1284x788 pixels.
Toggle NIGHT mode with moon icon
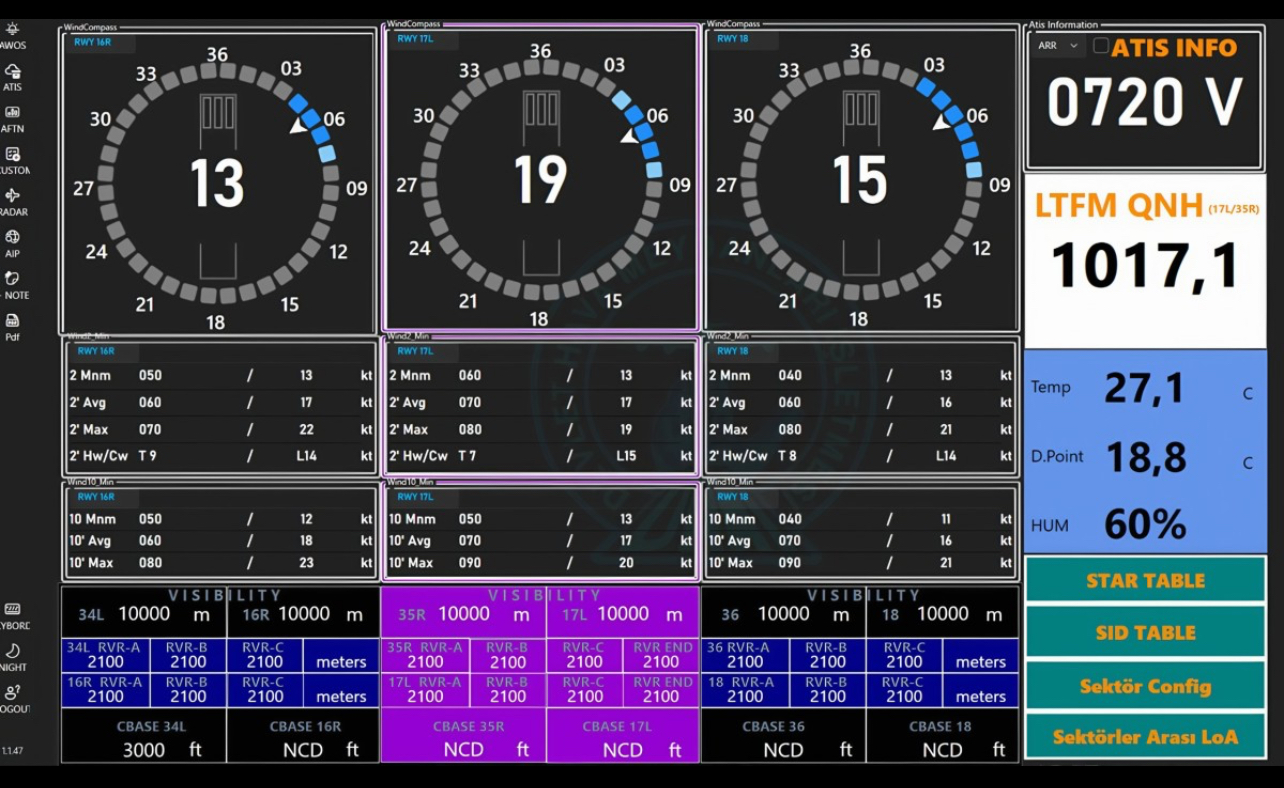12,651
